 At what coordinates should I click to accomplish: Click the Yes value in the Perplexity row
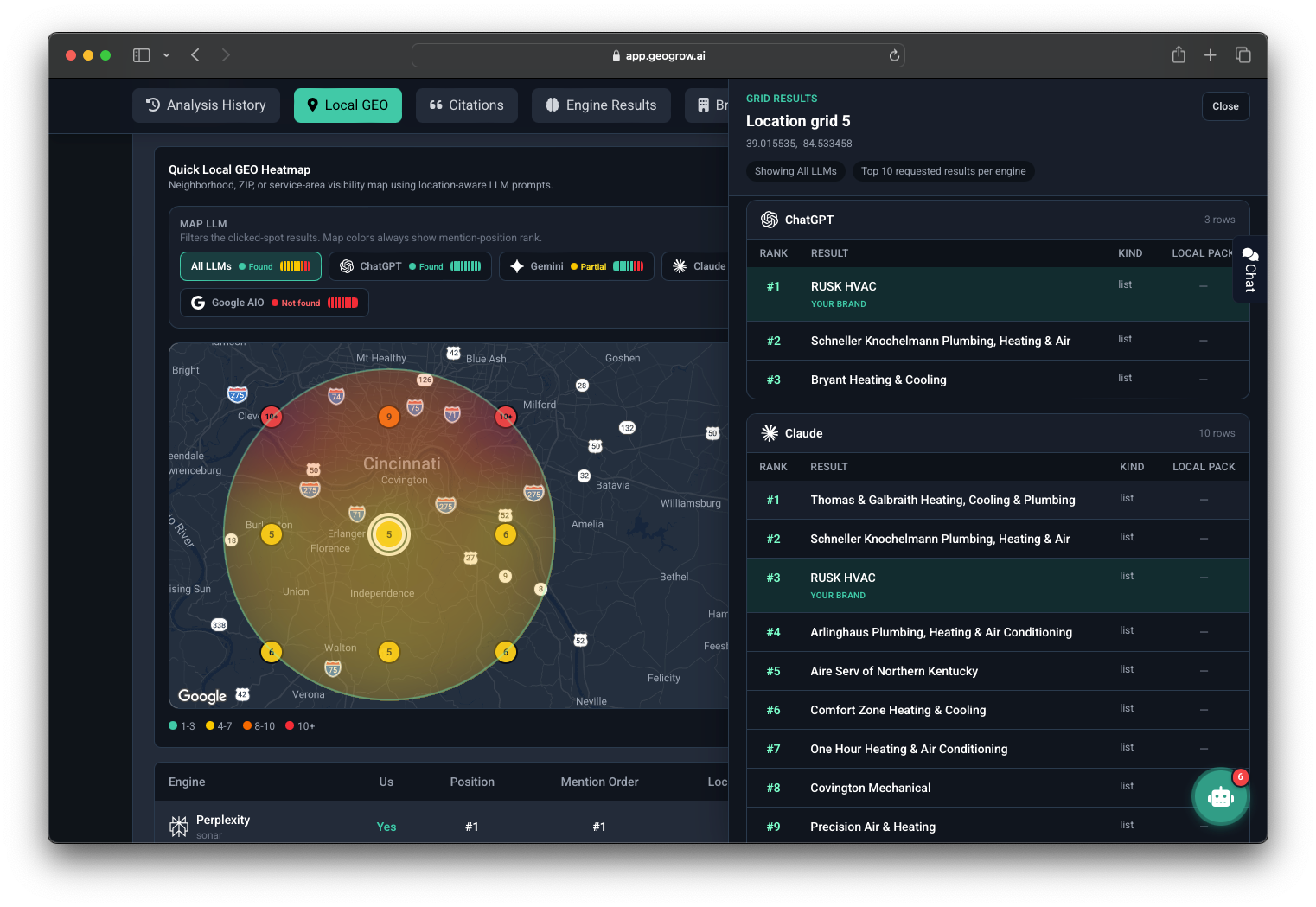point(386,827)
